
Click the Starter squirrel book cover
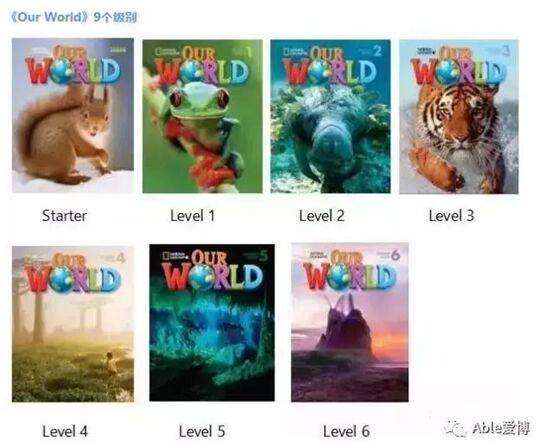coord(73,116)
